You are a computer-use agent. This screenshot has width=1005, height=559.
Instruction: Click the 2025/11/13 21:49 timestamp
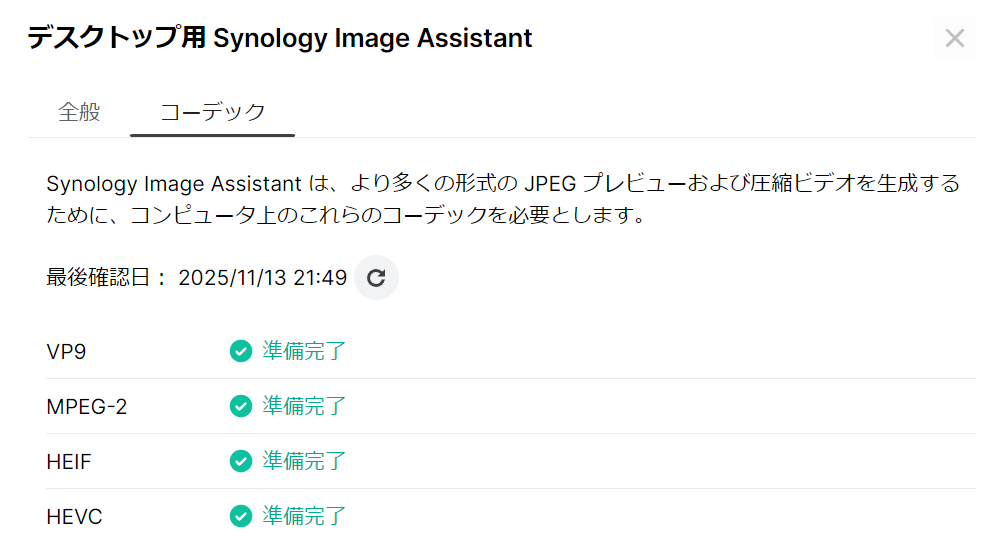click(262, 278)
